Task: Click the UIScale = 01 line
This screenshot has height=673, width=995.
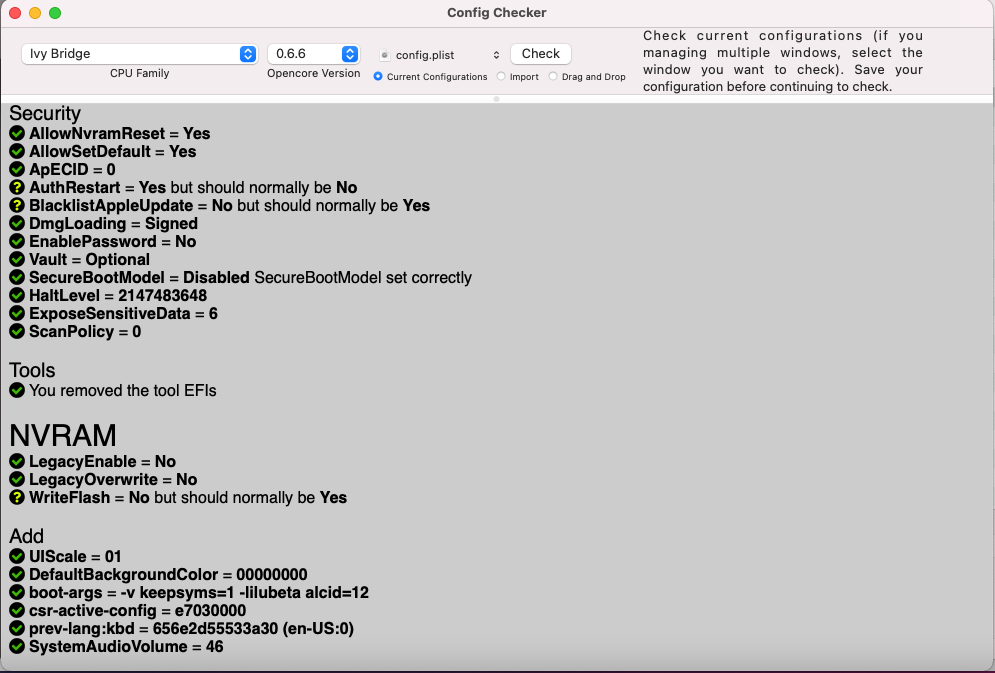Action: pyautogui.click(x=75, y=556)
